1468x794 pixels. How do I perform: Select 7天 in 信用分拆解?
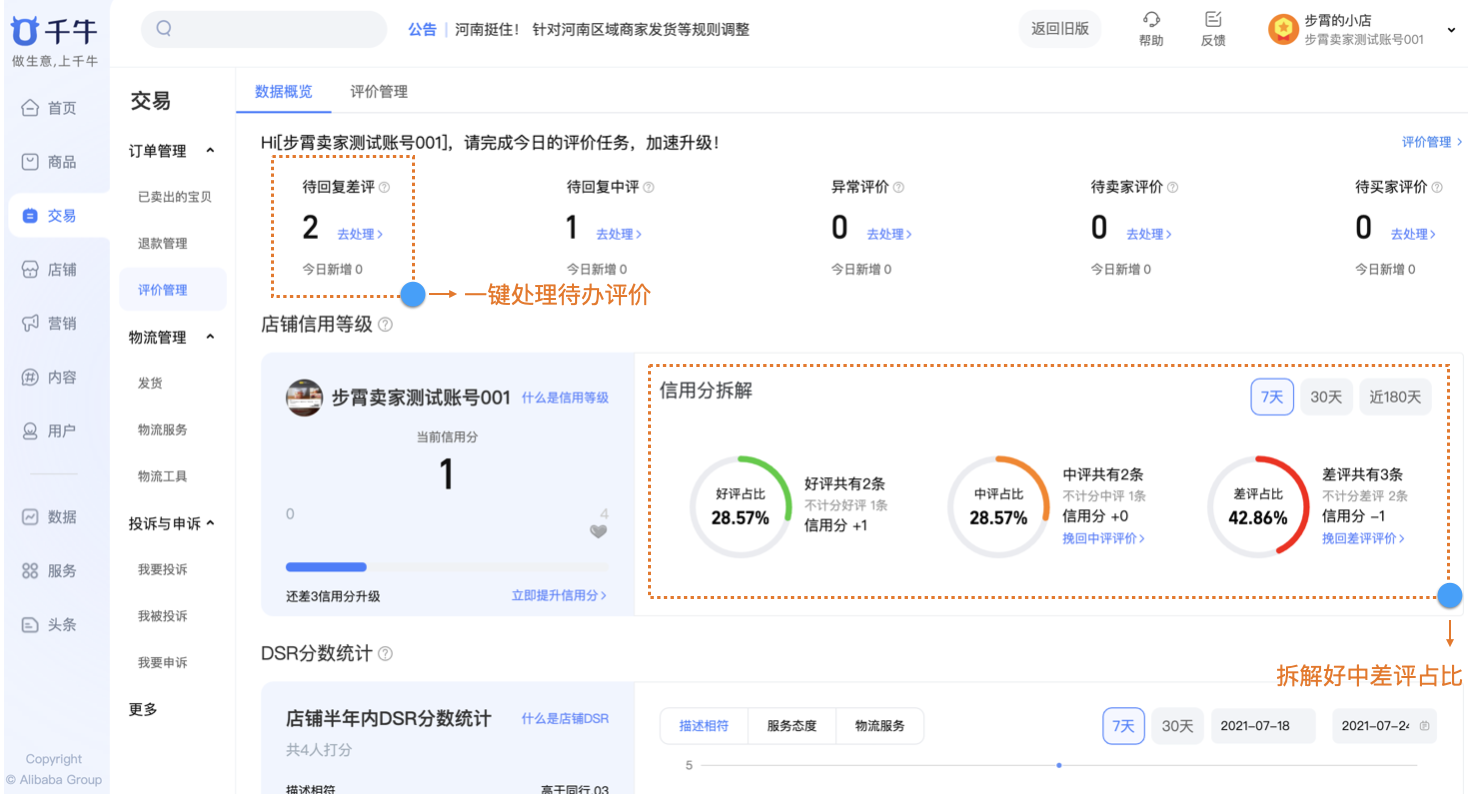click(x=1272, y=397)
